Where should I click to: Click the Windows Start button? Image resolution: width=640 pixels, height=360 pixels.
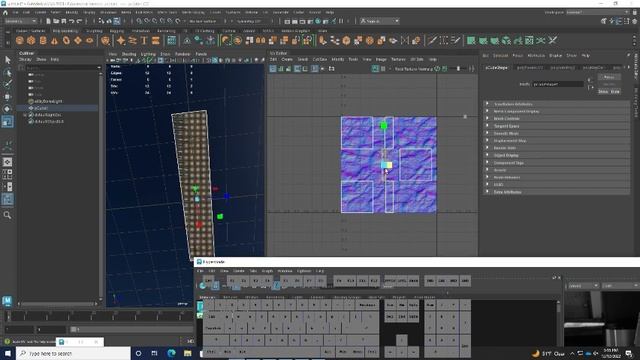[x=7, y=353]
